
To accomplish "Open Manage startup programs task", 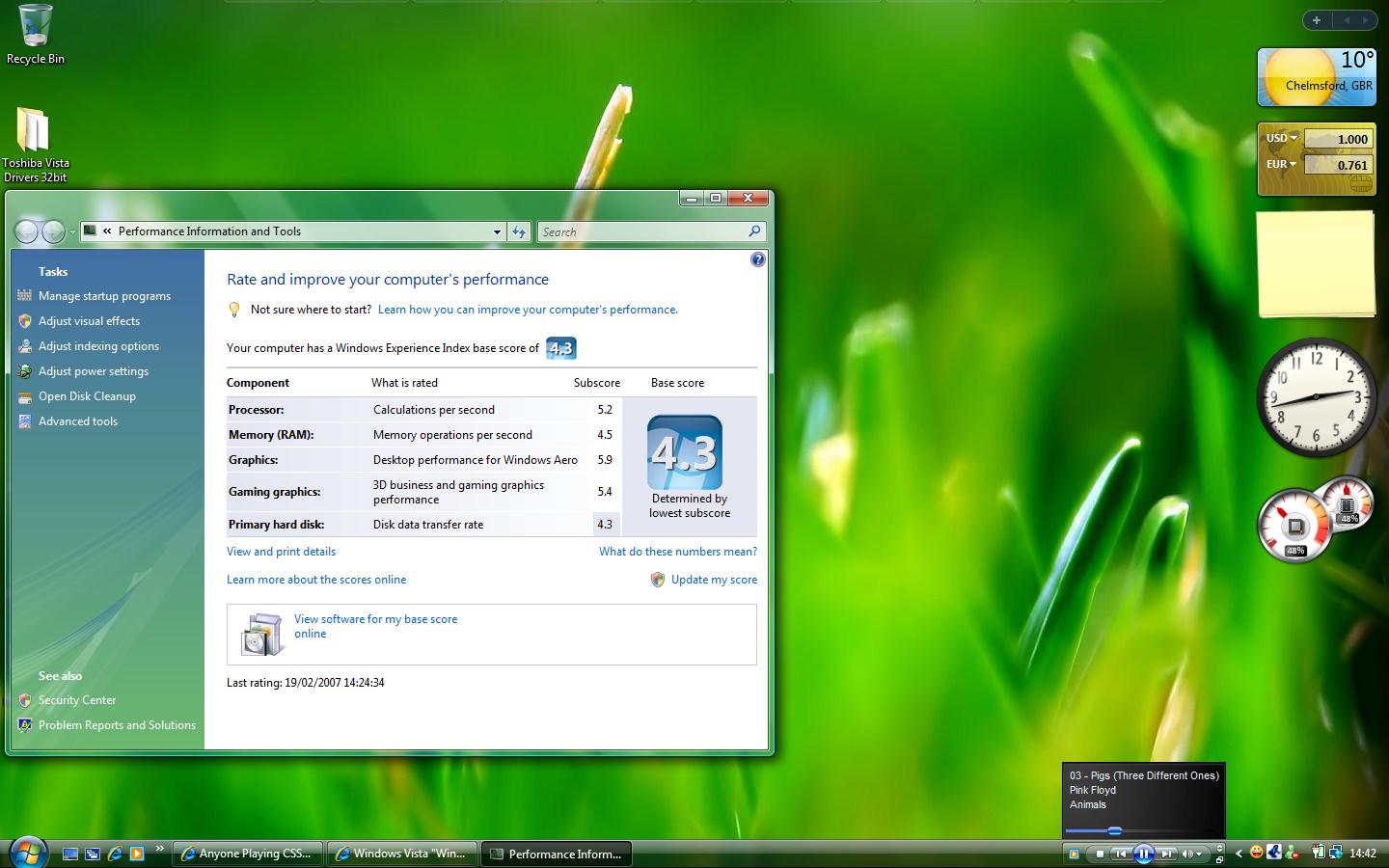I will 104,296.
